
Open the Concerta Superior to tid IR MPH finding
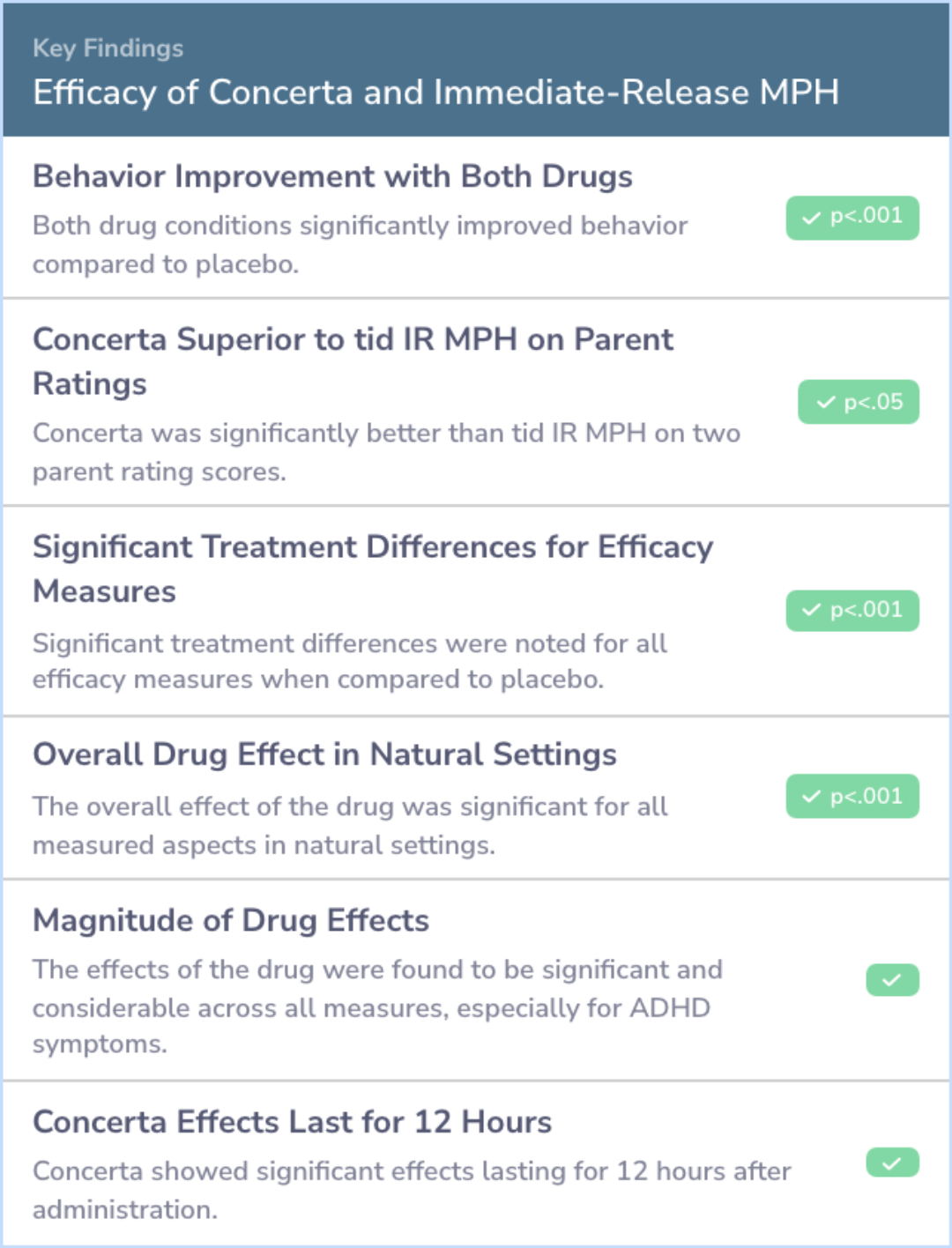353,361
